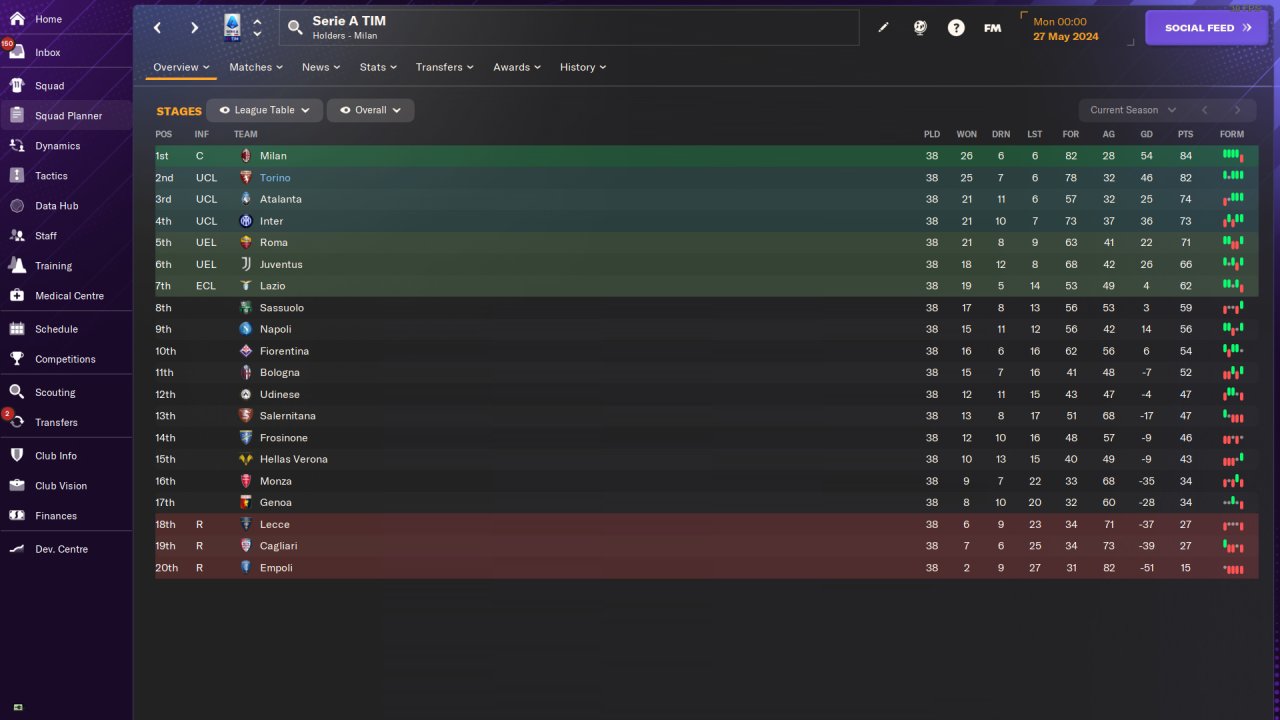Click Milan's form indicator bars
This screenshot has height=720, width=1280.
click(1232, 156)
